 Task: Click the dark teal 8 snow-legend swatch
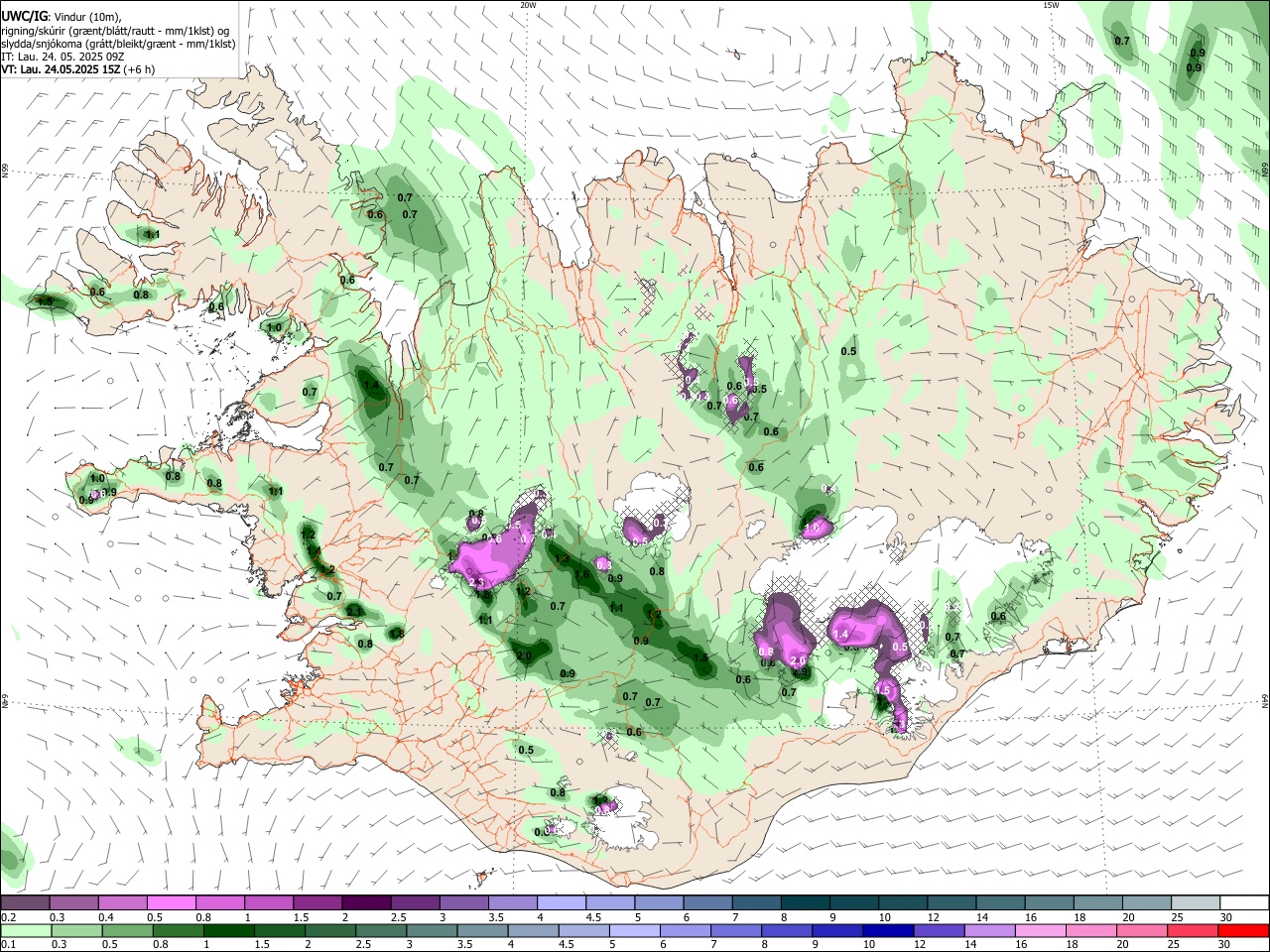[804, 902]
